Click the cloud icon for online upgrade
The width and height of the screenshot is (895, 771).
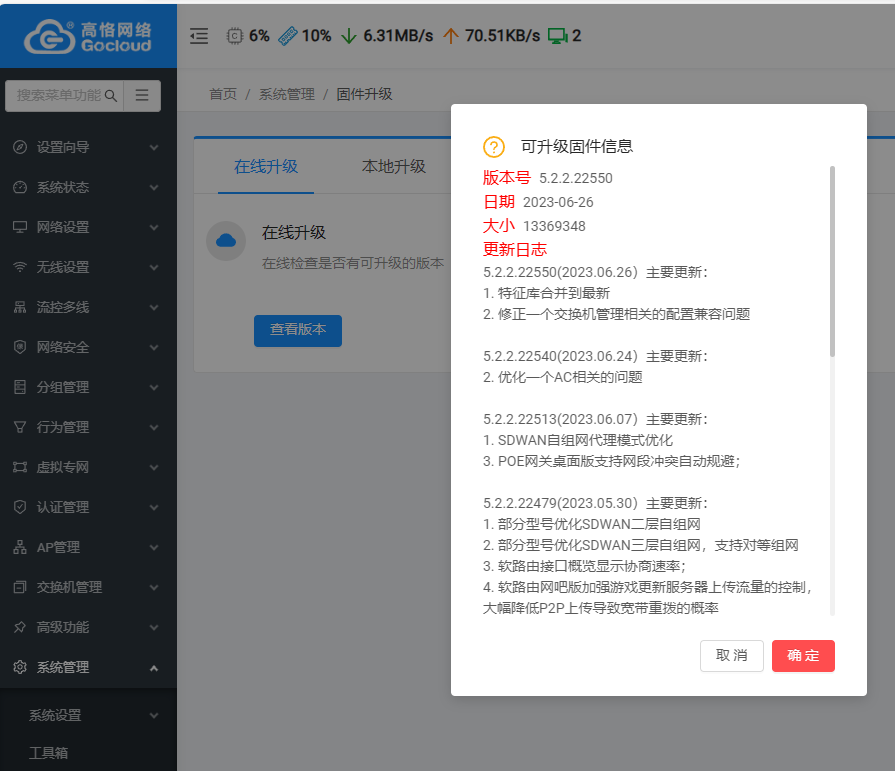[x=226, y=241]
